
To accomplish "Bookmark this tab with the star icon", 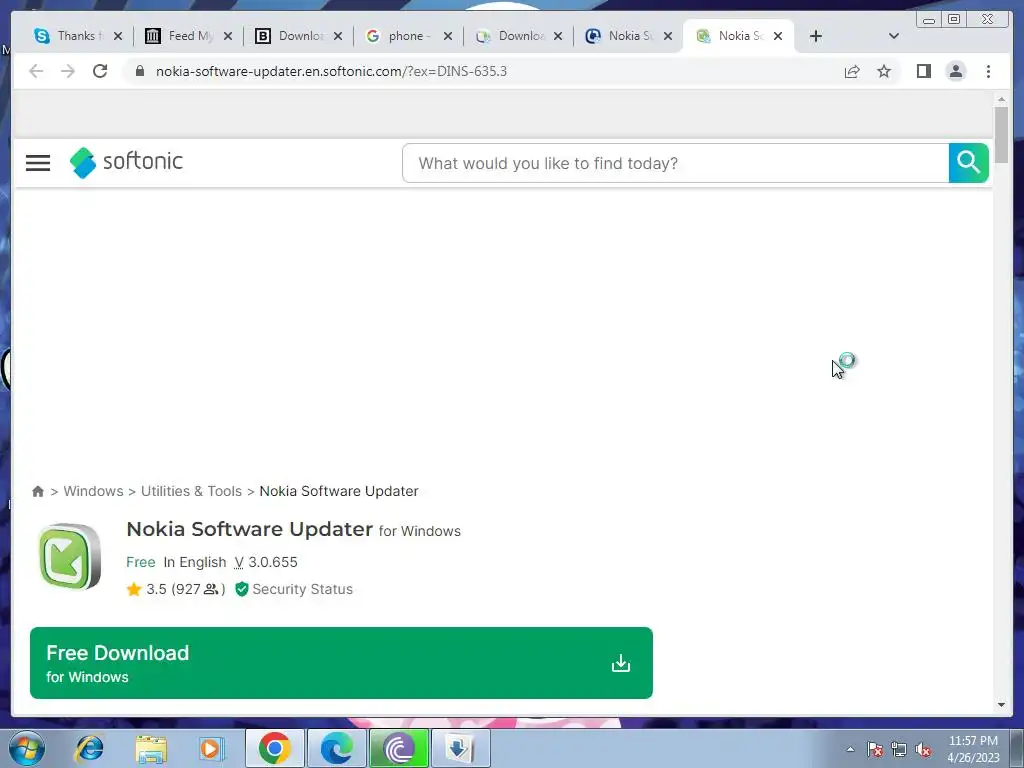I will point(884,71).
